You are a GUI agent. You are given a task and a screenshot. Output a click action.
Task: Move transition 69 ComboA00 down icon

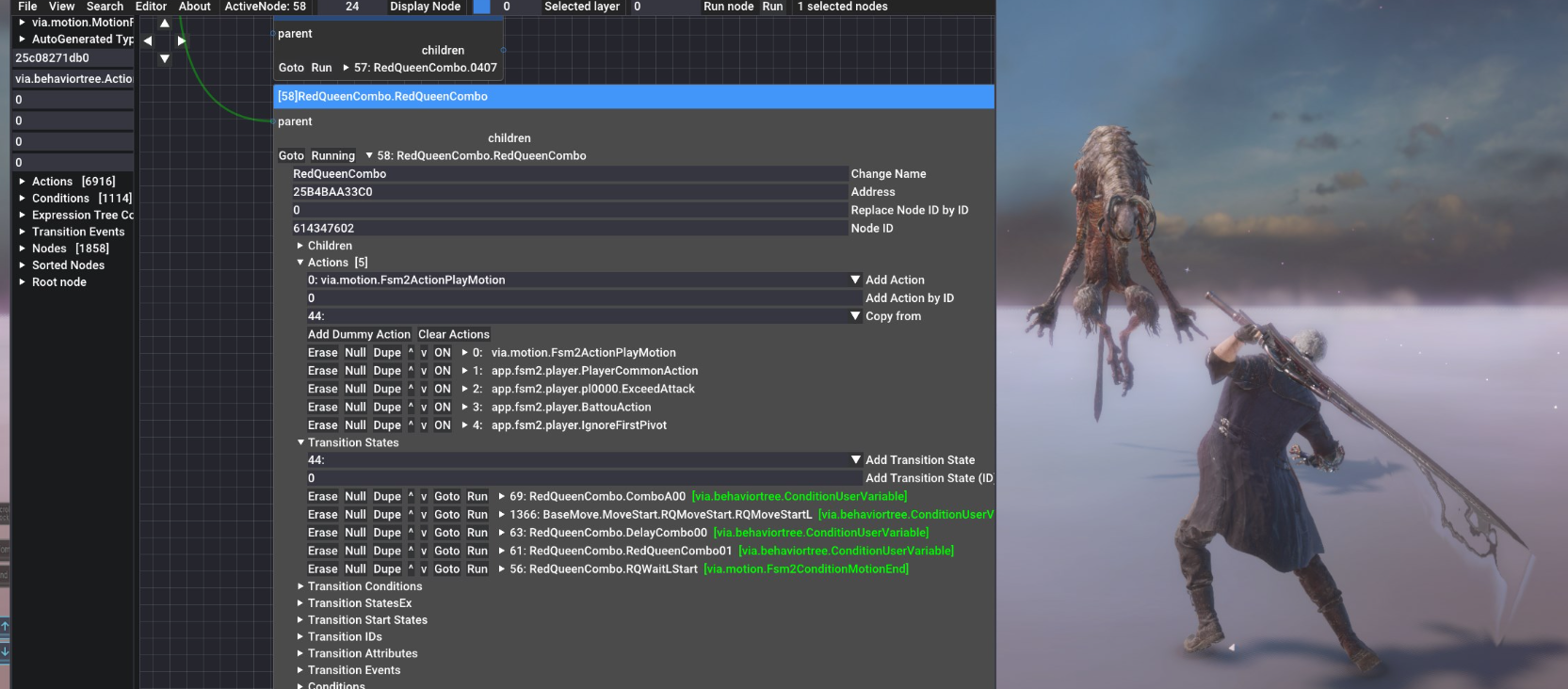[x=424, y=497]
